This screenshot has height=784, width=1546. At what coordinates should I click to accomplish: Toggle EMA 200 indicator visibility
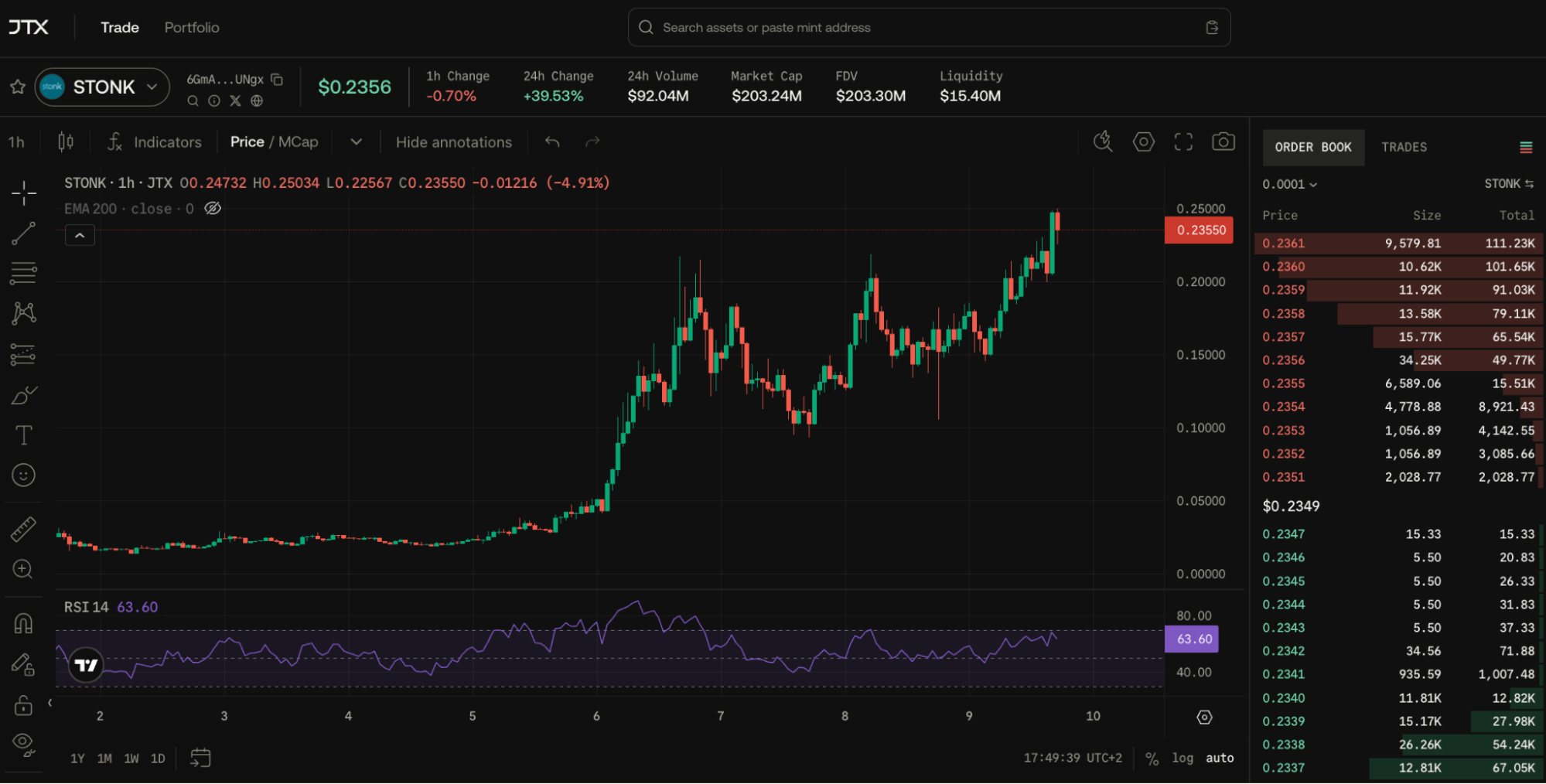213,208
